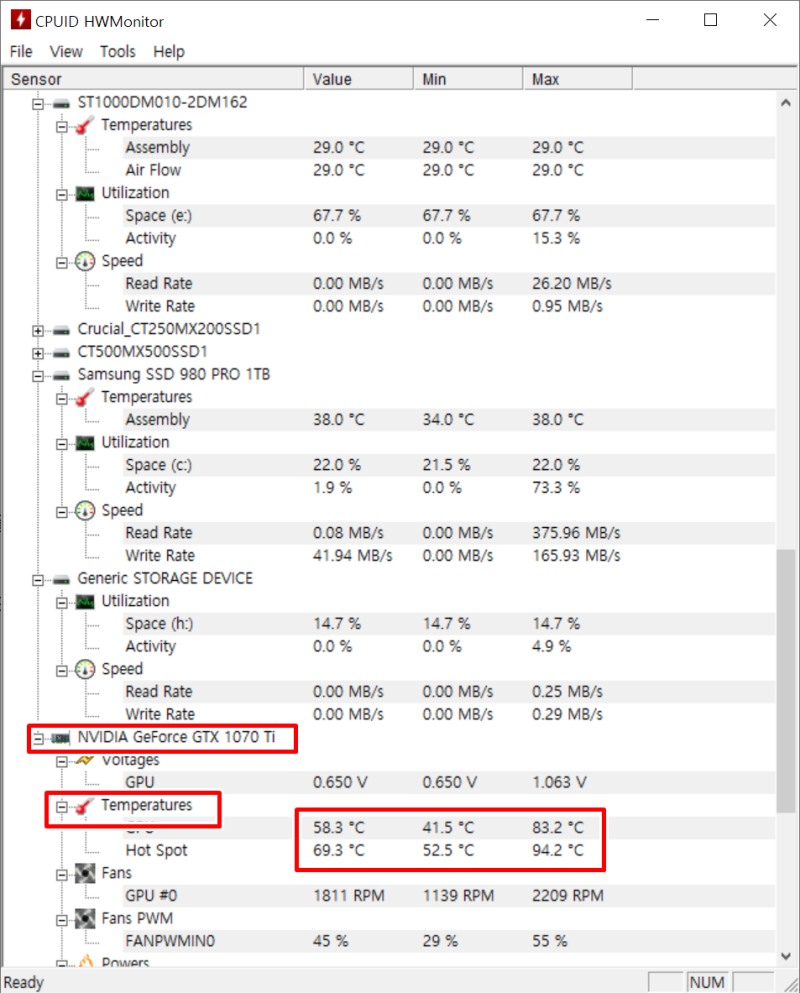Select the Powers icon at the bottom
800x993 pixels.
pos(88,962)
